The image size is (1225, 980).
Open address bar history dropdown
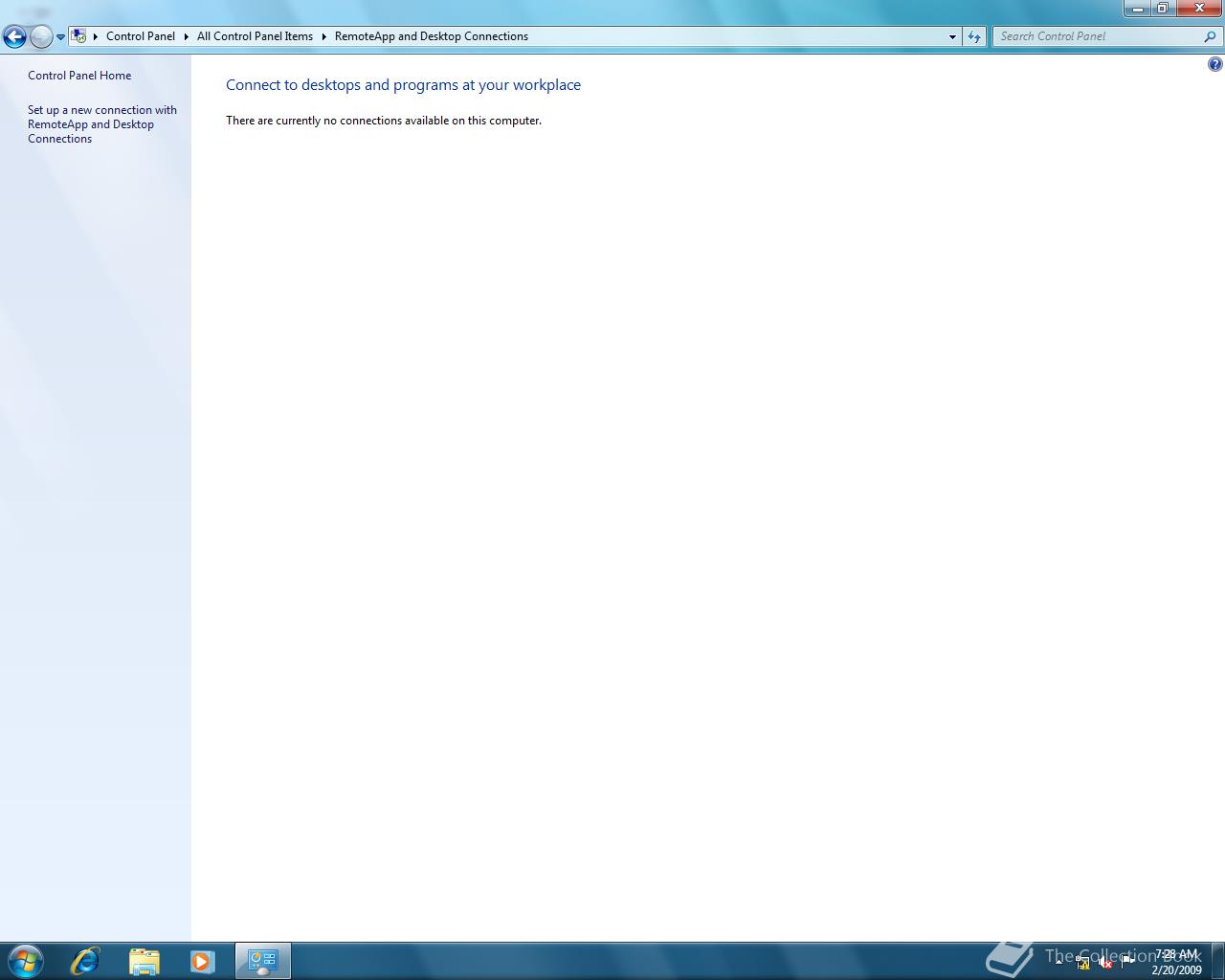click(952, 36)
